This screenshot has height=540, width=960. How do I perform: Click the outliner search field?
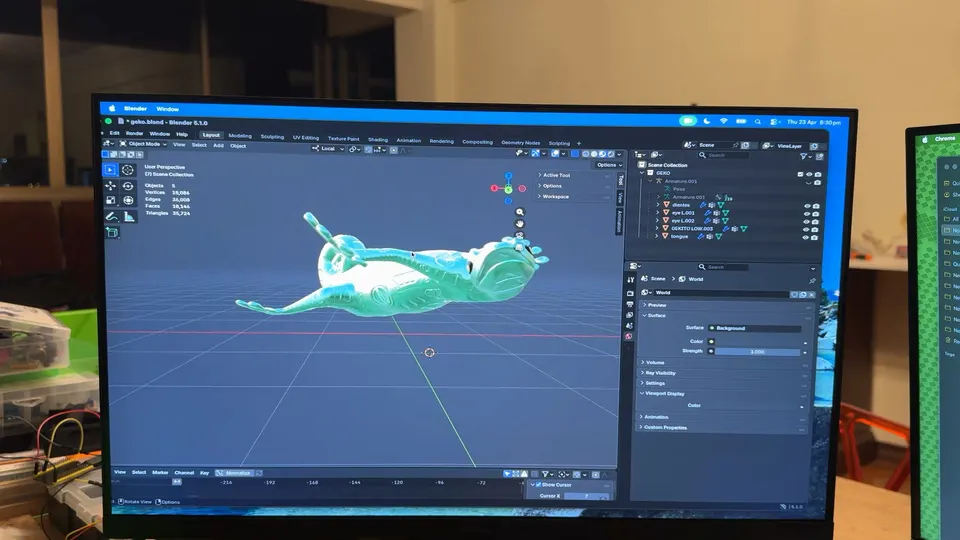point(723,156)
